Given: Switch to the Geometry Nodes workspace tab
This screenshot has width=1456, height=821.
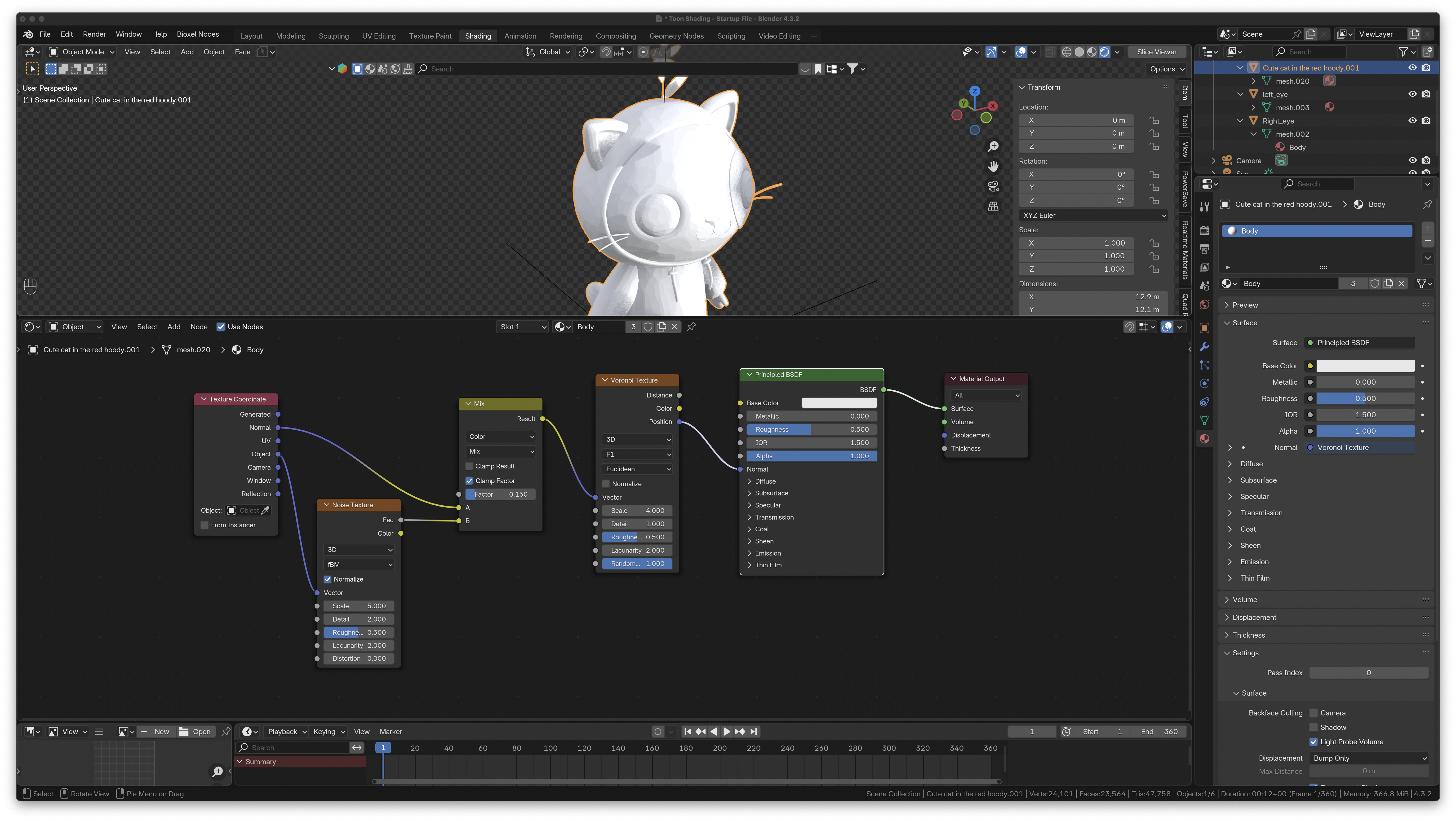Looking at the screenshot, I should 677,36.
